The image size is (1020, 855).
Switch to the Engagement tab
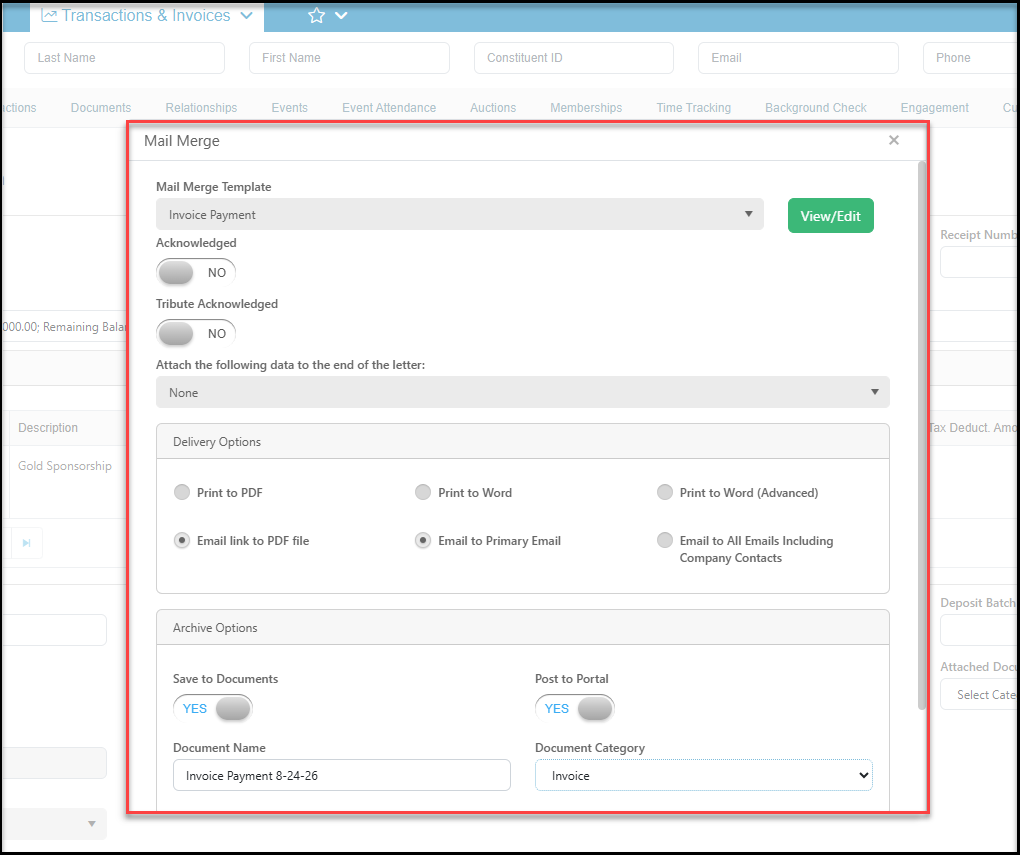(x=935, y=108)
